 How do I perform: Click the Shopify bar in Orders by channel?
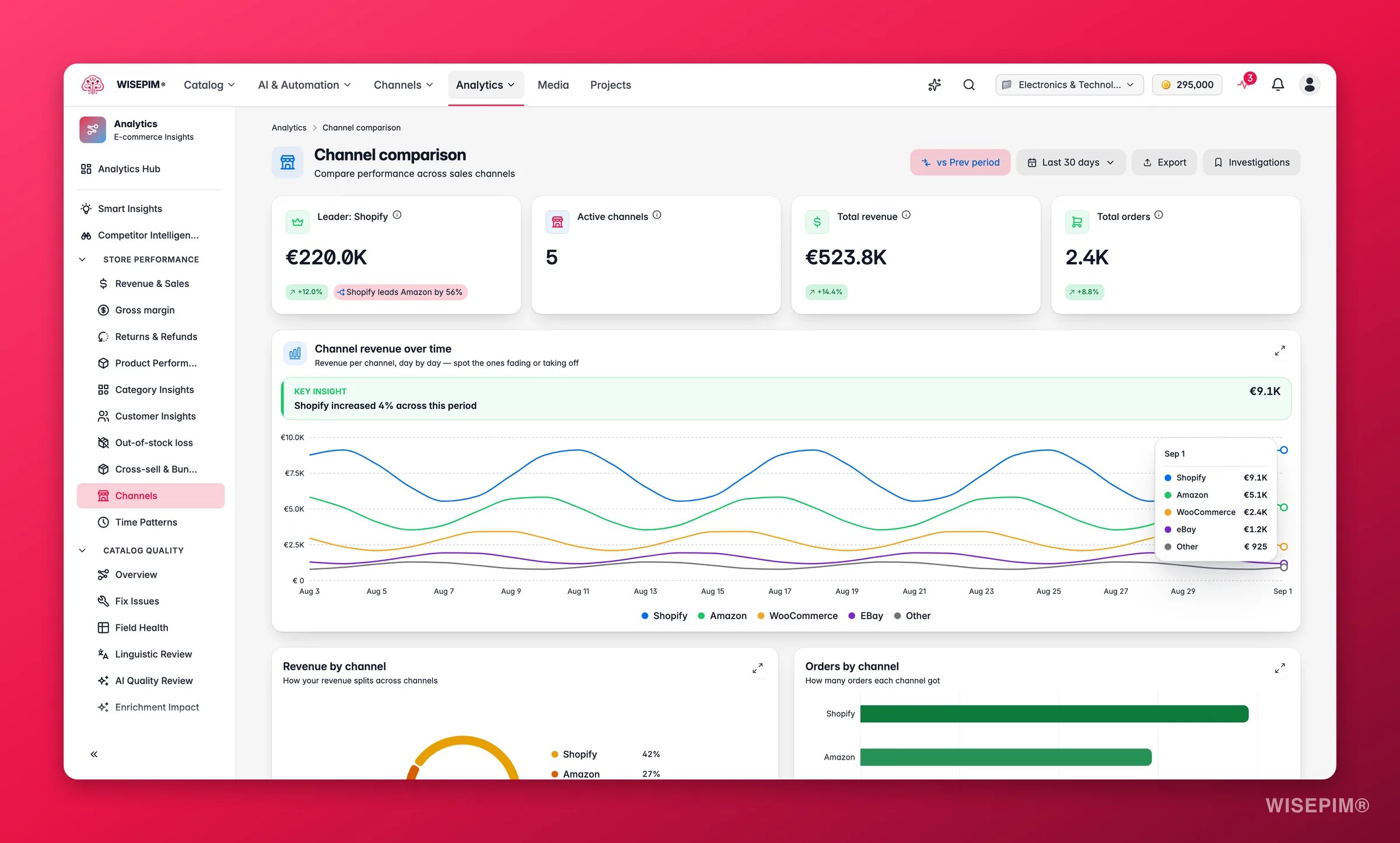point(1054,713)
